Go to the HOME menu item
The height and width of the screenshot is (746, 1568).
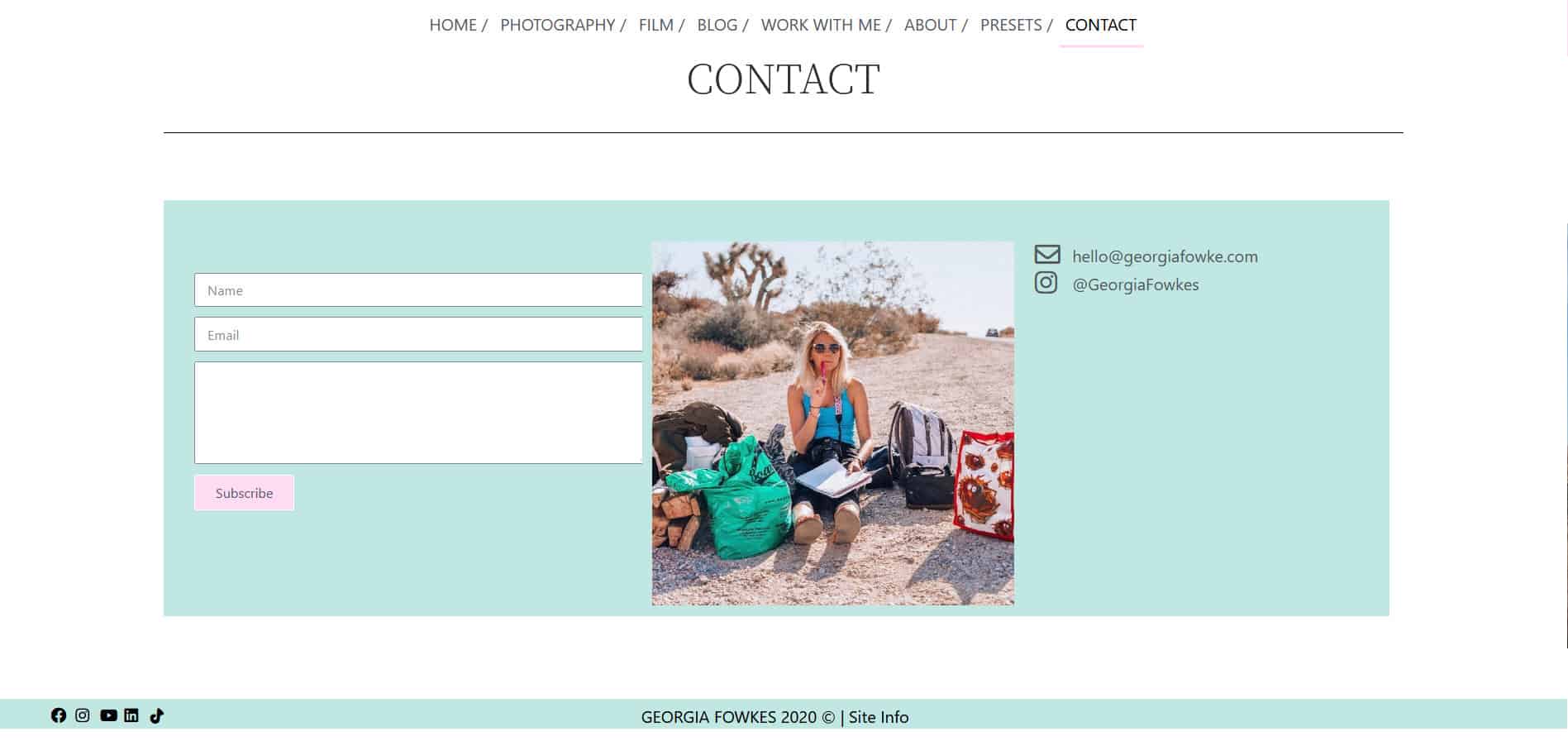[453, 25]
